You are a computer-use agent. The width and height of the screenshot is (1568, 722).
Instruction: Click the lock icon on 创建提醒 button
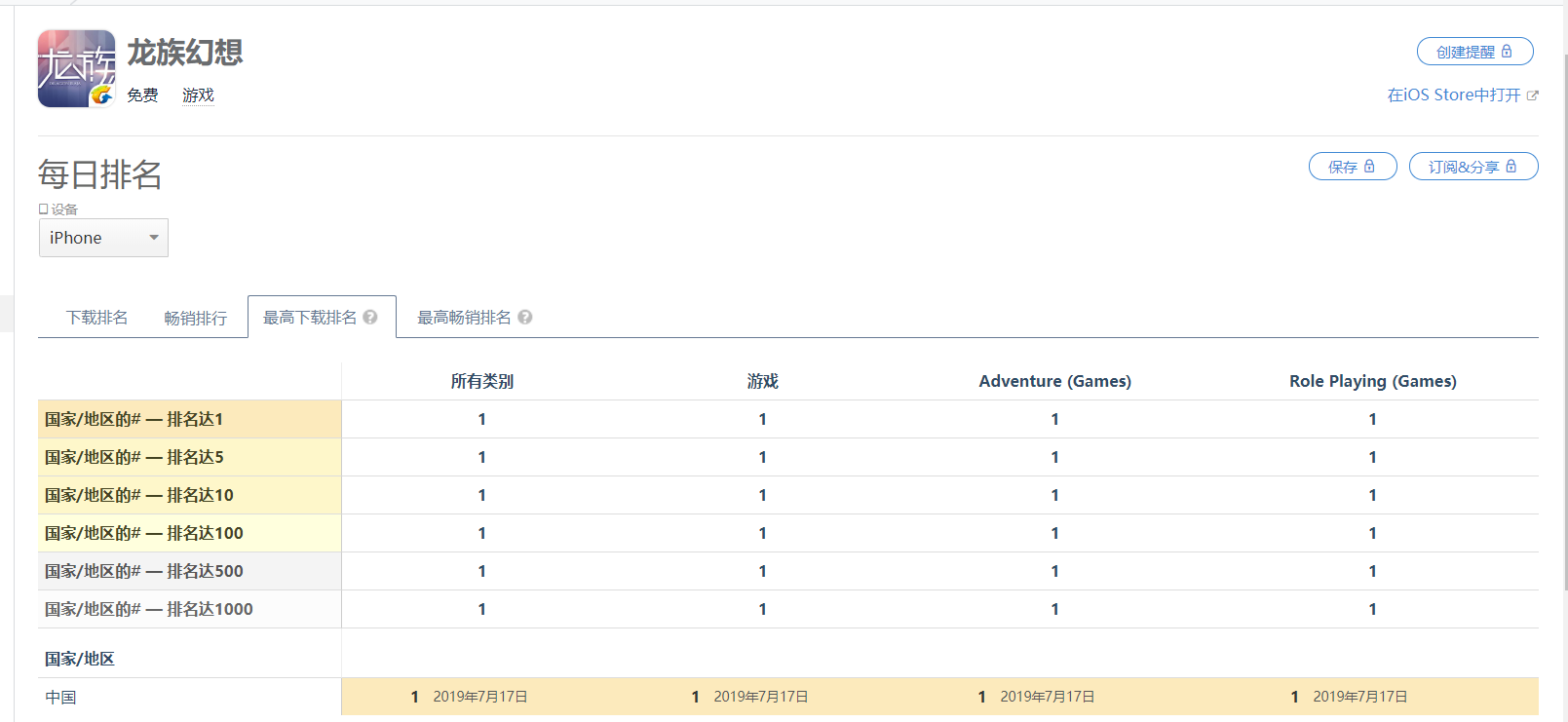pos(1507,52)
